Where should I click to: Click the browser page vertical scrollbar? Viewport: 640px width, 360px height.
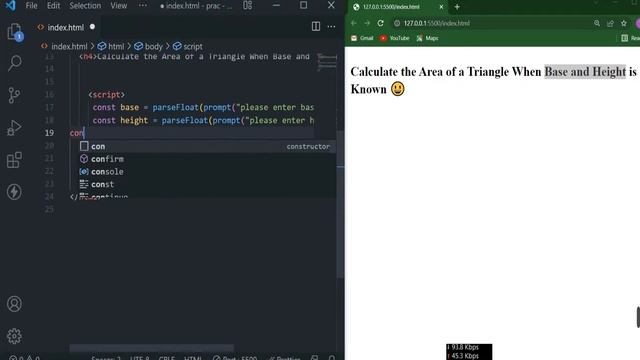click(638, 317)
